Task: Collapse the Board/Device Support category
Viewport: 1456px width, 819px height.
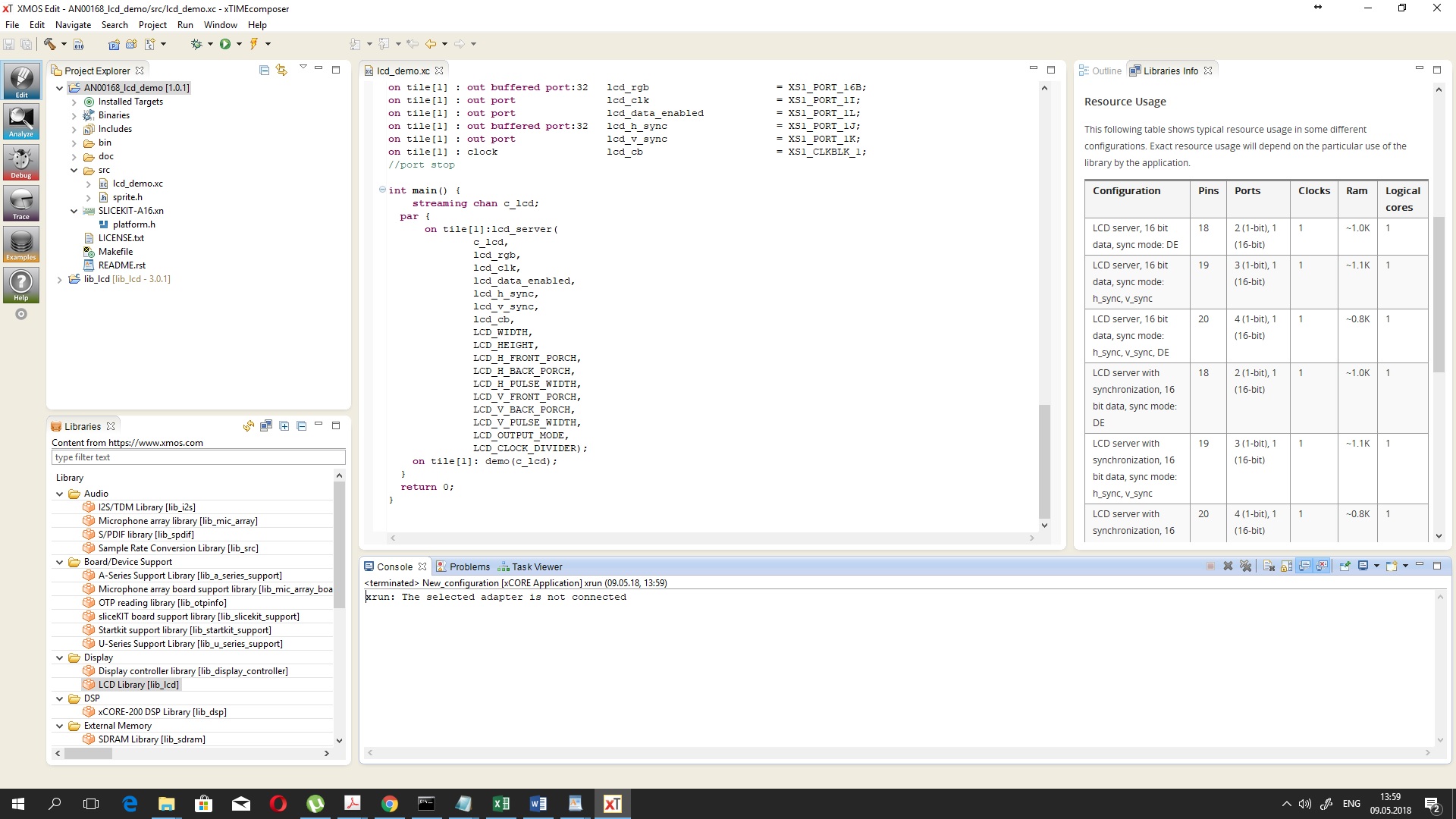Action: 60,562
